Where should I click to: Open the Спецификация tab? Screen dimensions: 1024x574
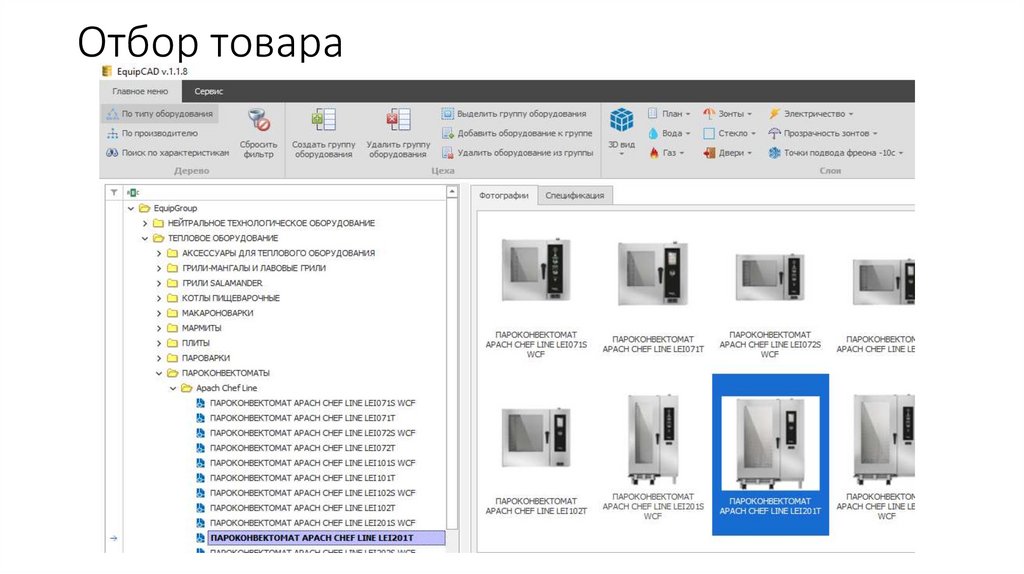(575, 195)
